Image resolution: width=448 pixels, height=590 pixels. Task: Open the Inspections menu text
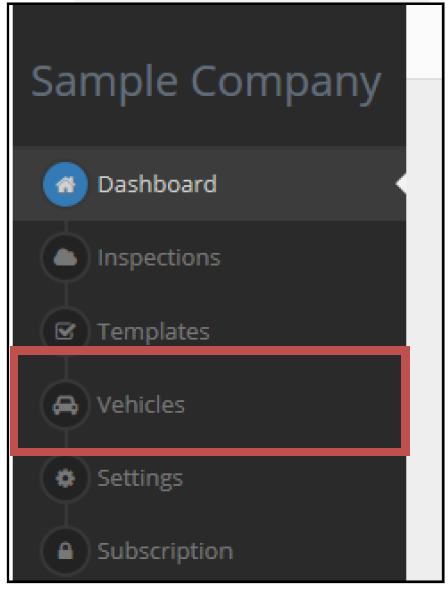pyautogui.click(x=159, y=258)
